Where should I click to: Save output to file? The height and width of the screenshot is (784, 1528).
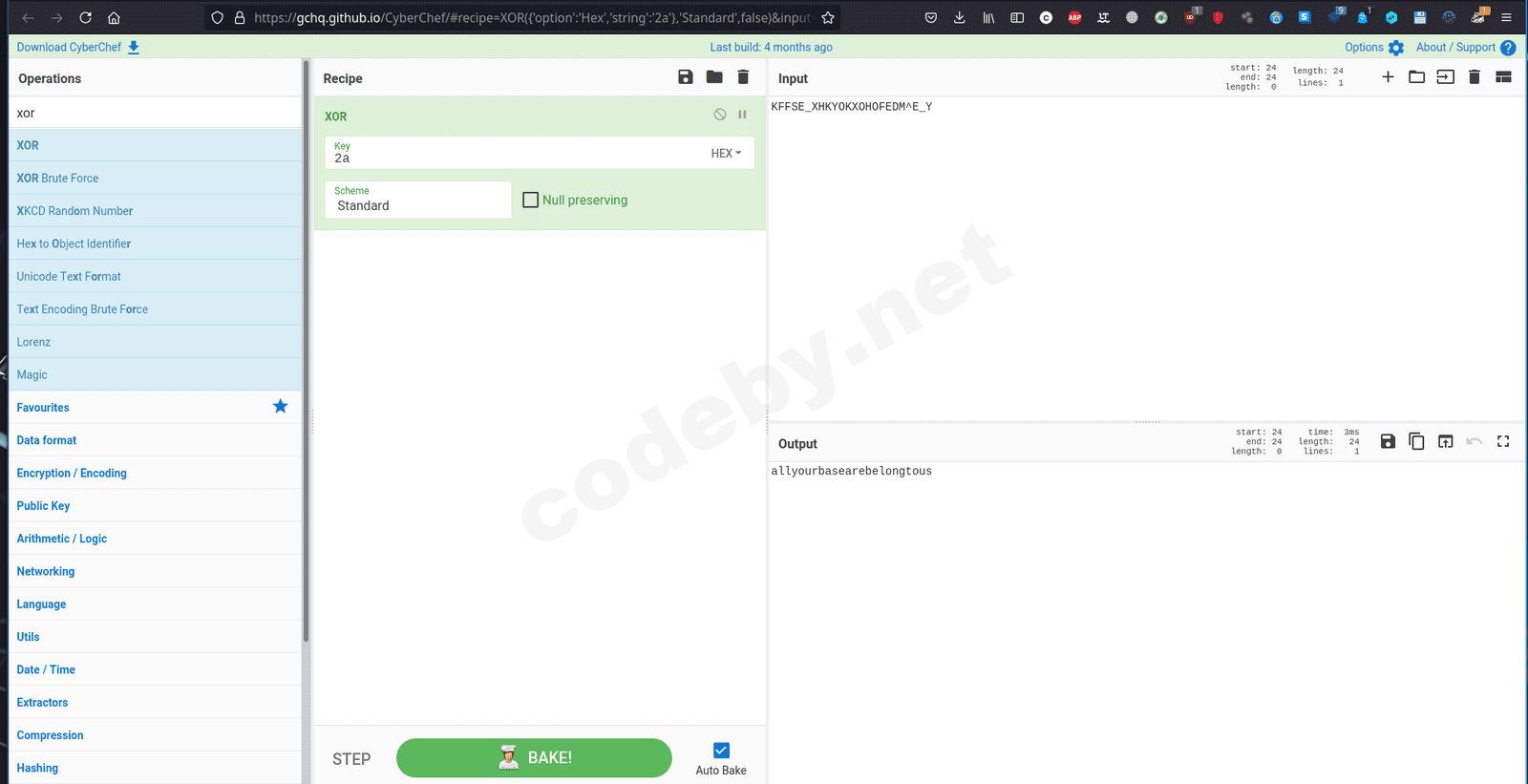click(1388, 441)
